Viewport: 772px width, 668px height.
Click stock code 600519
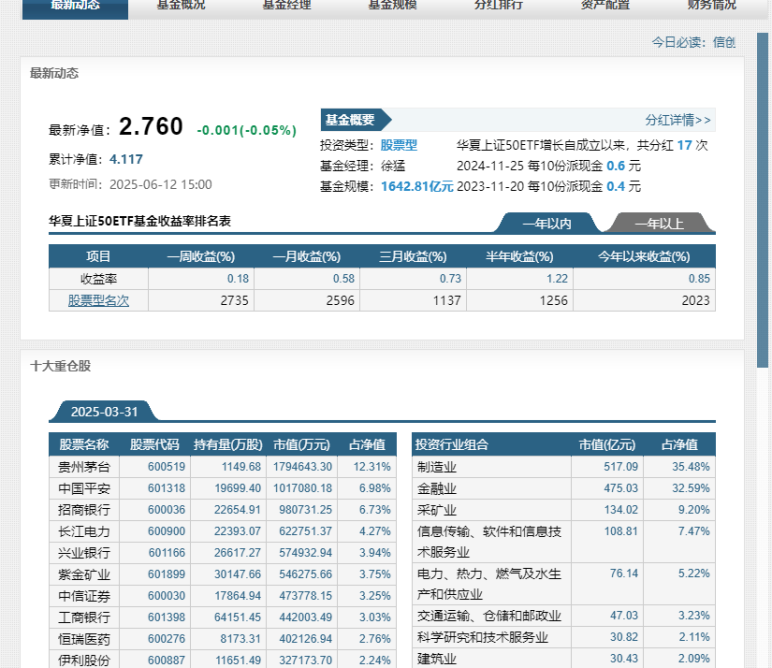166,467
